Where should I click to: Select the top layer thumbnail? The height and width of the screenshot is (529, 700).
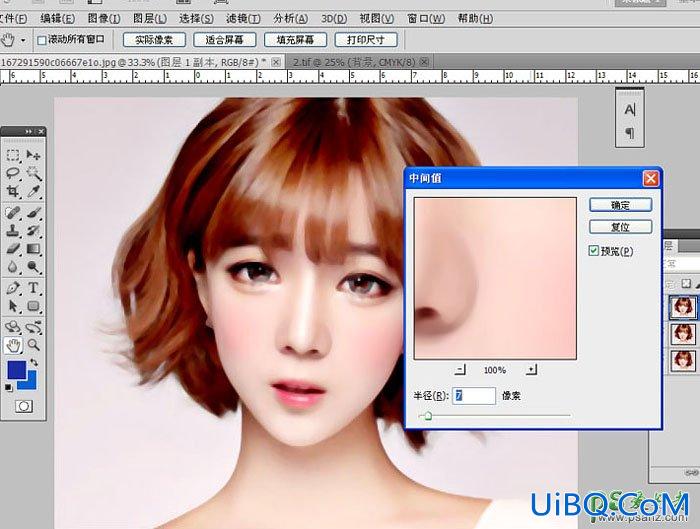(x=683, y=307)
